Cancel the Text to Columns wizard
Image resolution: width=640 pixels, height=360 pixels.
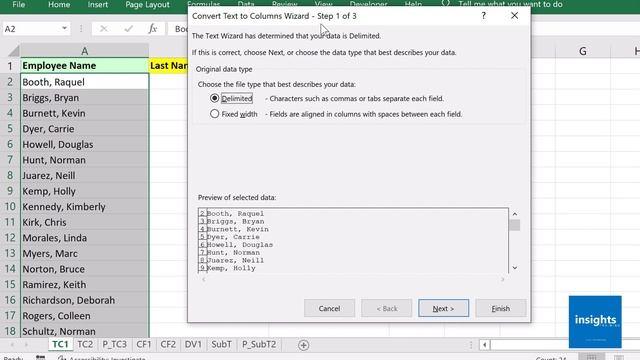(x=329, y=309)
